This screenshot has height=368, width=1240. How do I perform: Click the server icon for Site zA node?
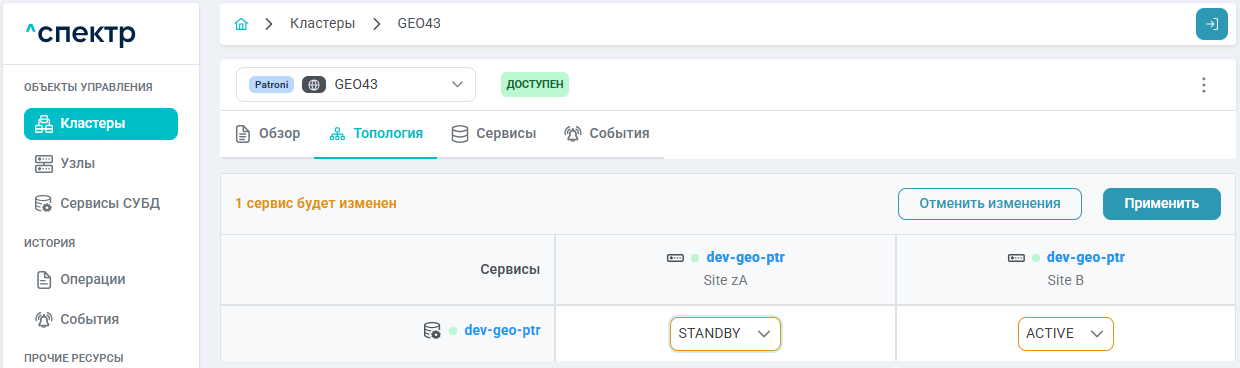click(676, 258)
